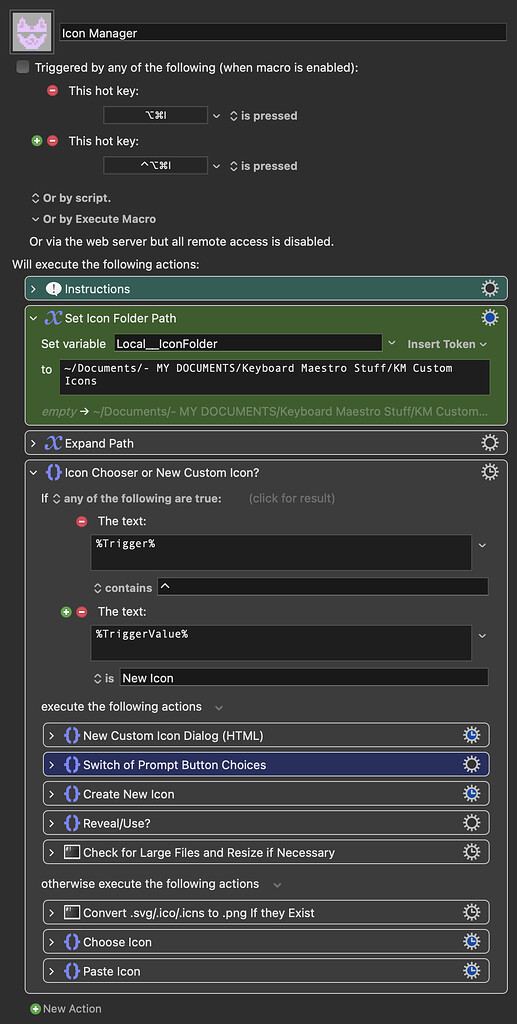Edit the 'New Icon' value field
Viewport: 517px width, 1024px height.
point(304,677)
